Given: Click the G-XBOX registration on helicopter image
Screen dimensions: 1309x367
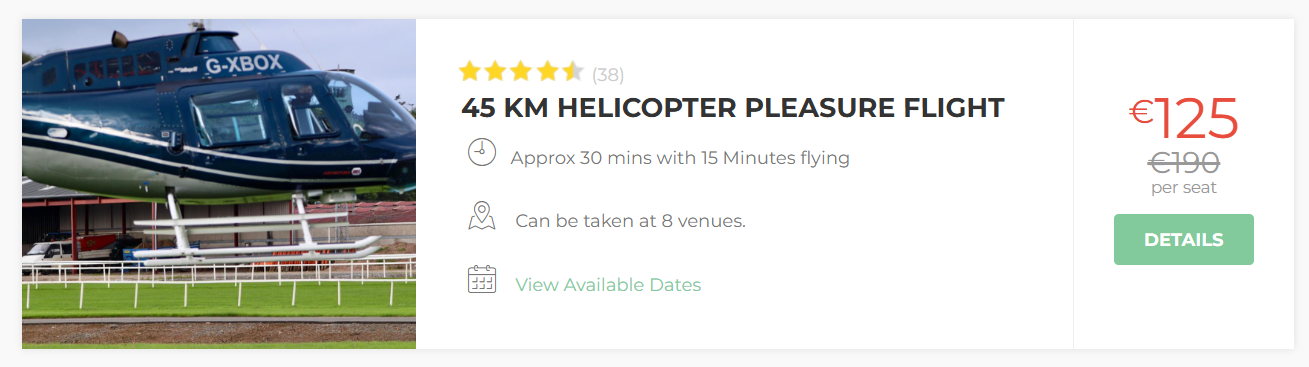Looking at the screenshot, I should [243, 66].
